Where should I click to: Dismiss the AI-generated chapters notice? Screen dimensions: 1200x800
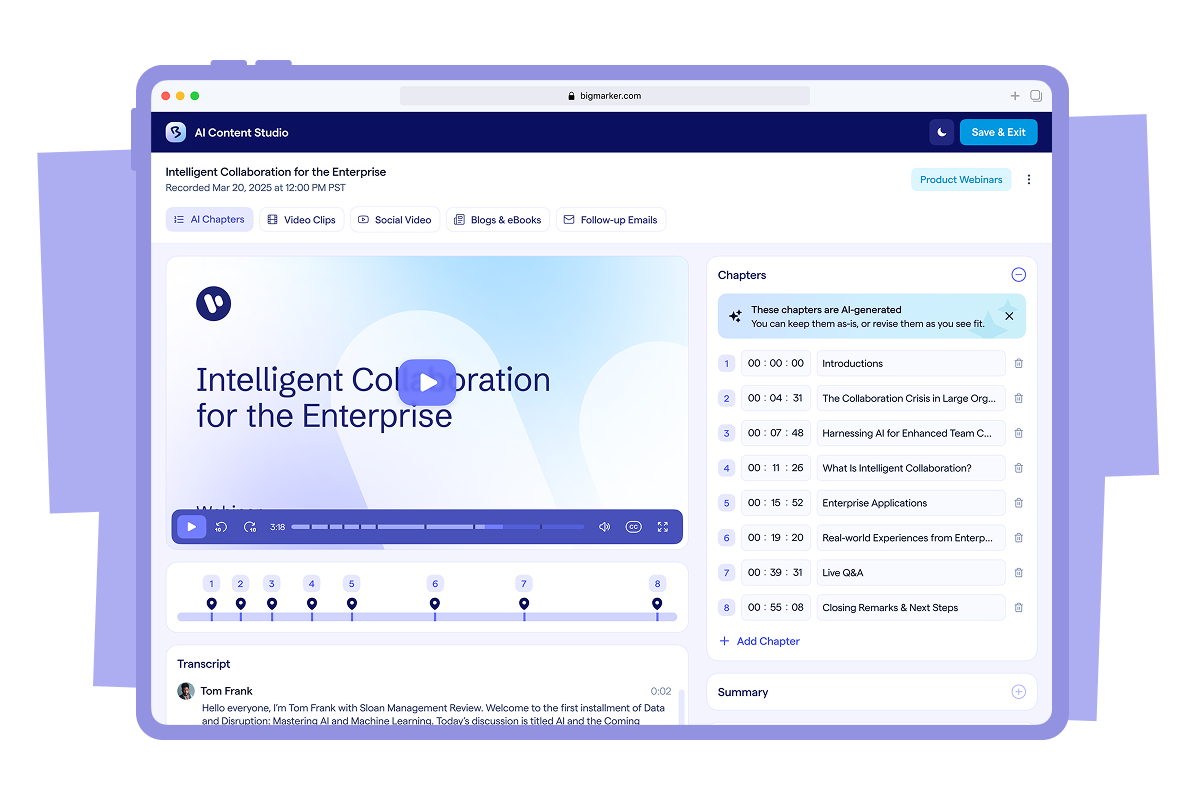1008,316
